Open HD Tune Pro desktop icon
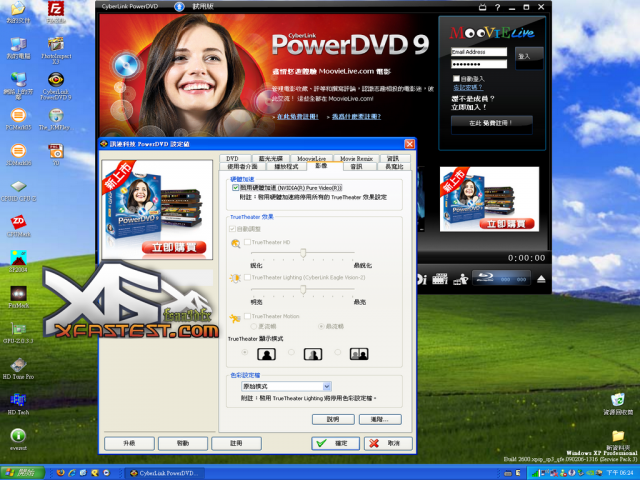 [18, 369]
